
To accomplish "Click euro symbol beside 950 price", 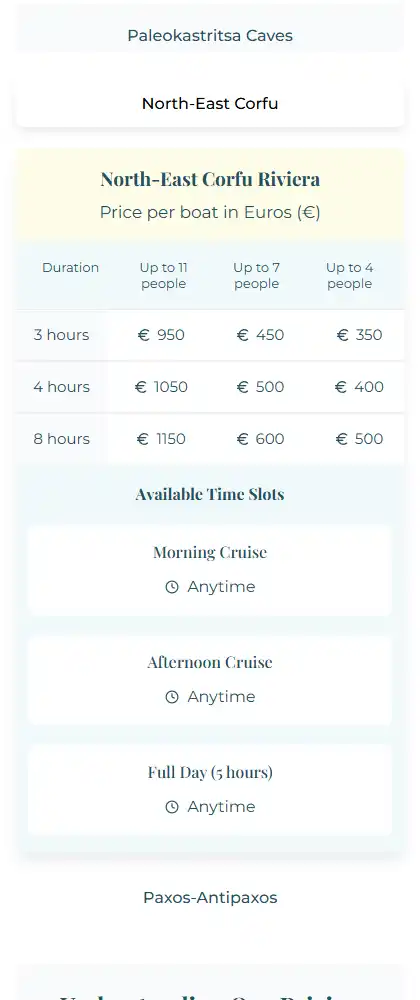I will (x=143, y=335).
